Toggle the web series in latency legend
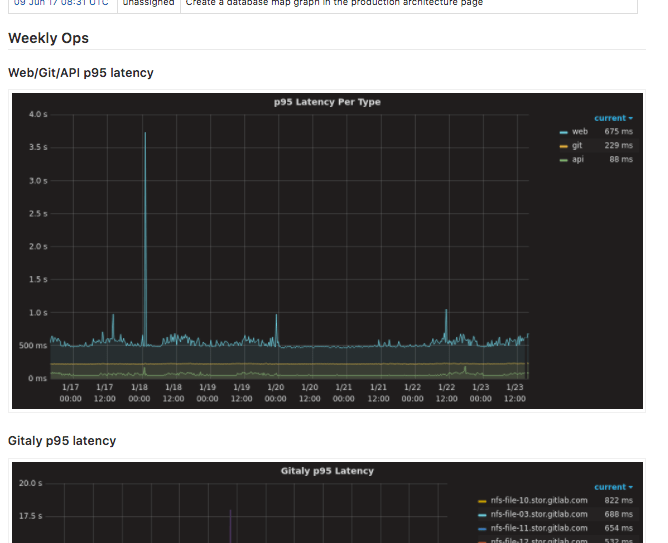 (x=580, y=132)
